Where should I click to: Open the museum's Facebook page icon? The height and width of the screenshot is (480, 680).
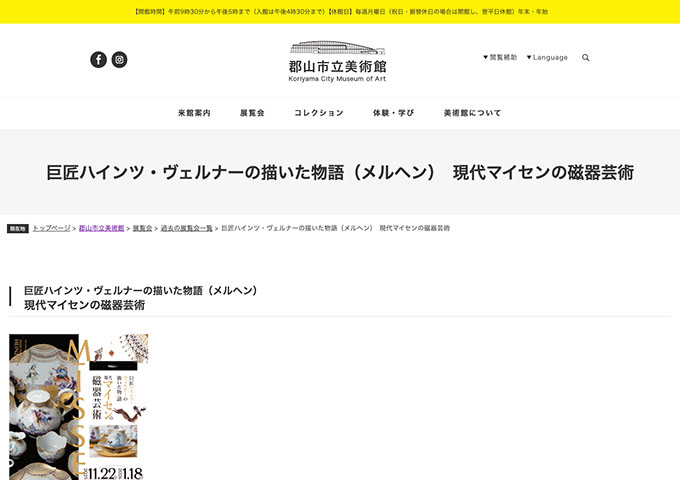tap(98, 59)
